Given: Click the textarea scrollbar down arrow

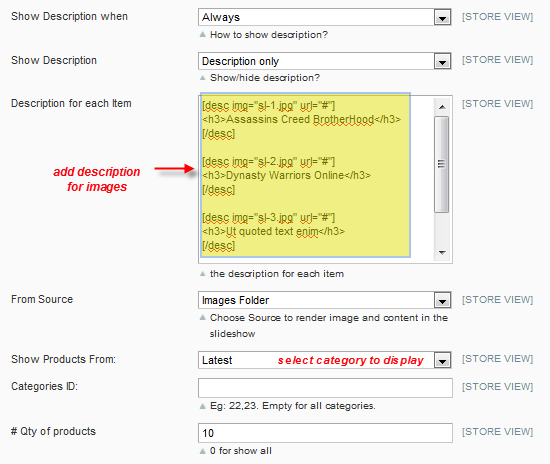Looking at the screenshot, I should click(442, 253).
